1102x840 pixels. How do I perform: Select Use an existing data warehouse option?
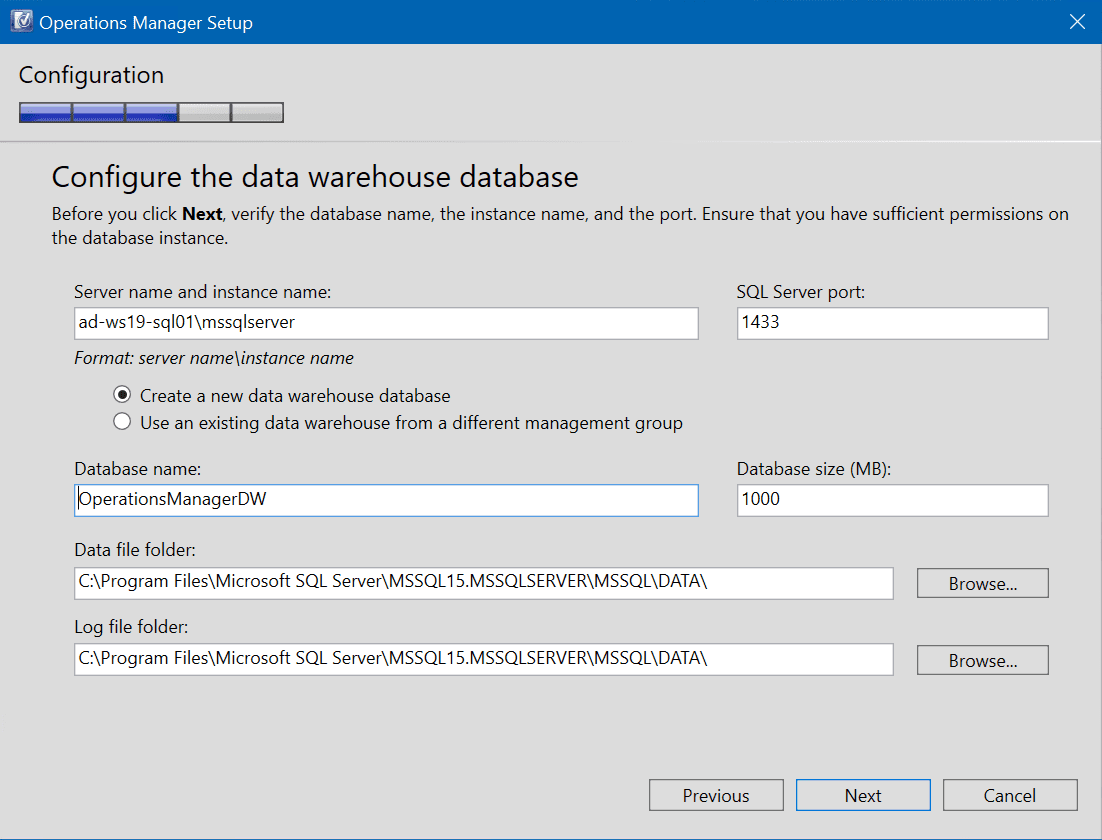(x=122, y=422)
